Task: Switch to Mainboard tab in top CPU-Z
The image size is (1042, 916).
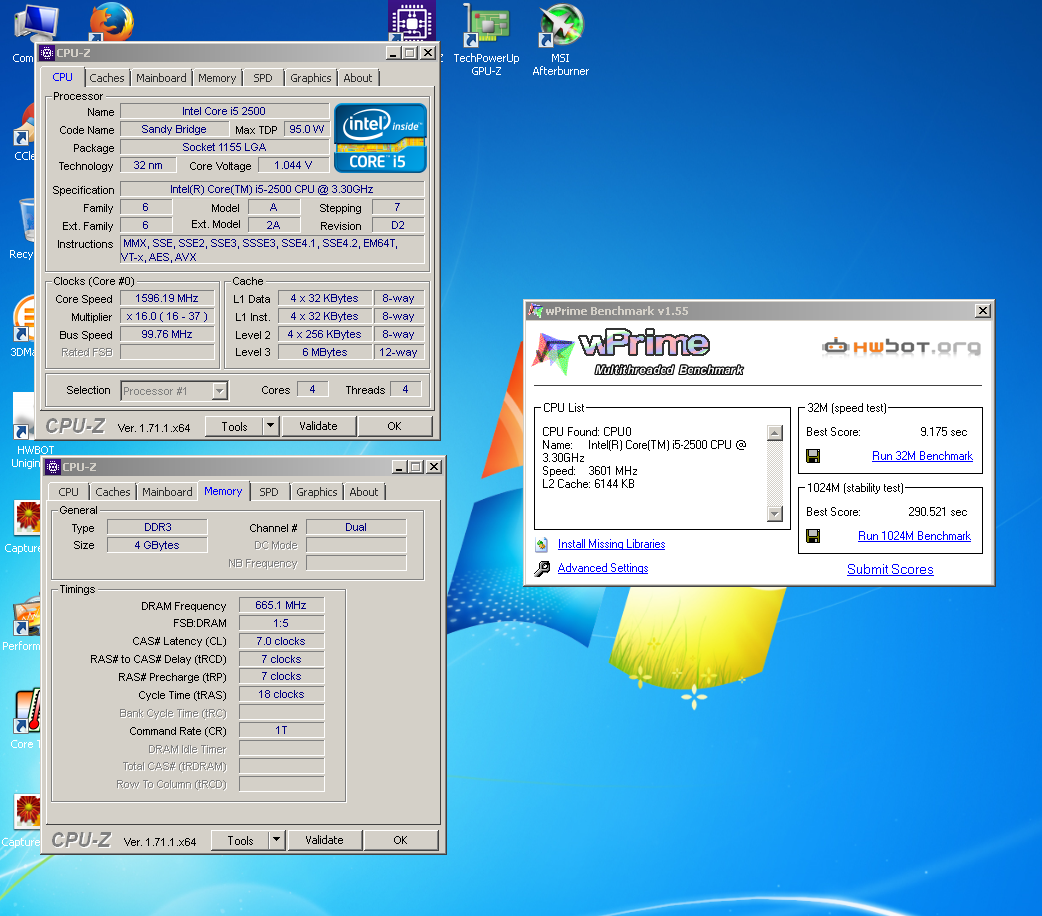Action: (x=161, y=78)
